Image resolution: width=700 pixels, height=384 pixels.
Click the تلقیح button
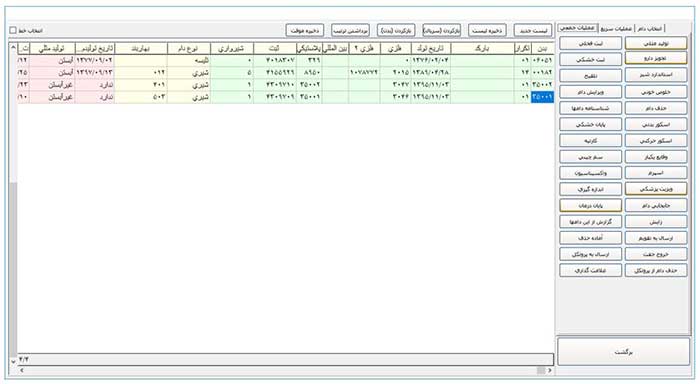(x=591, y=75)
